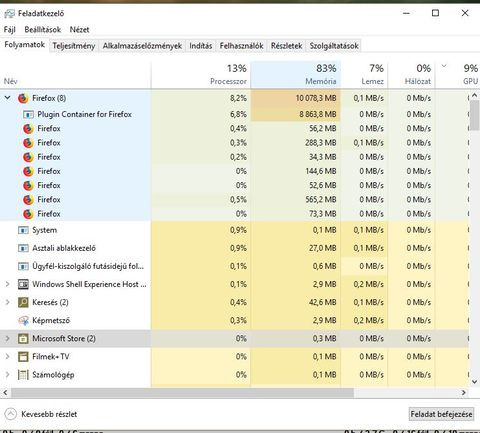This screenshot has width=480, height=433.
Task: Open the Beállítások menu
Action: (43, 30)
